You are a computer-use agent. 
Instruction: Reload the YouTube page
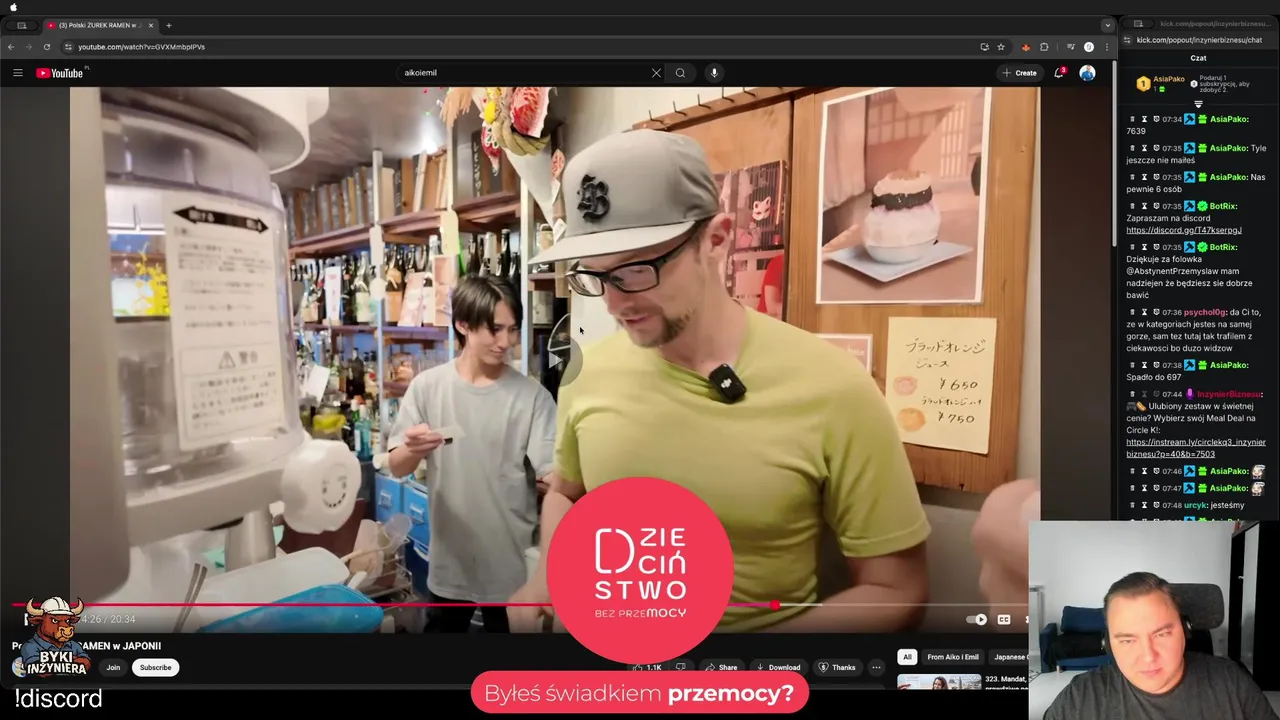(46, 47)
